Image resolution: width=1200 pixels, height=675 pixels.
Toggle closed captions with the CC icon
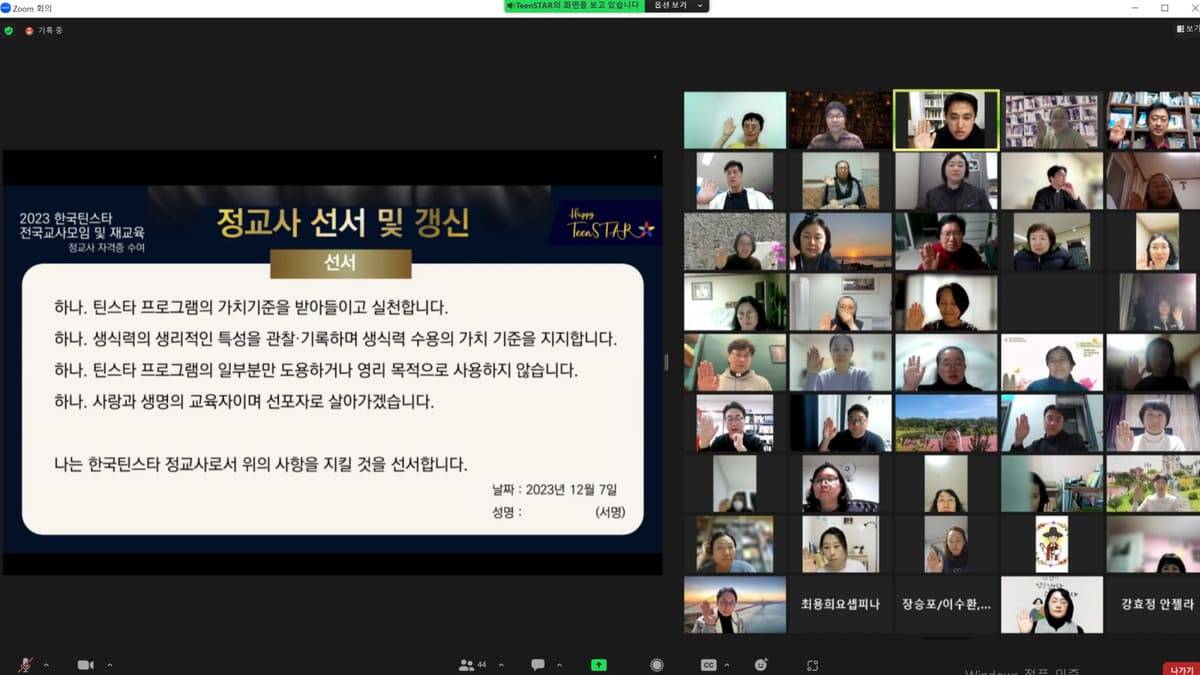708,665
